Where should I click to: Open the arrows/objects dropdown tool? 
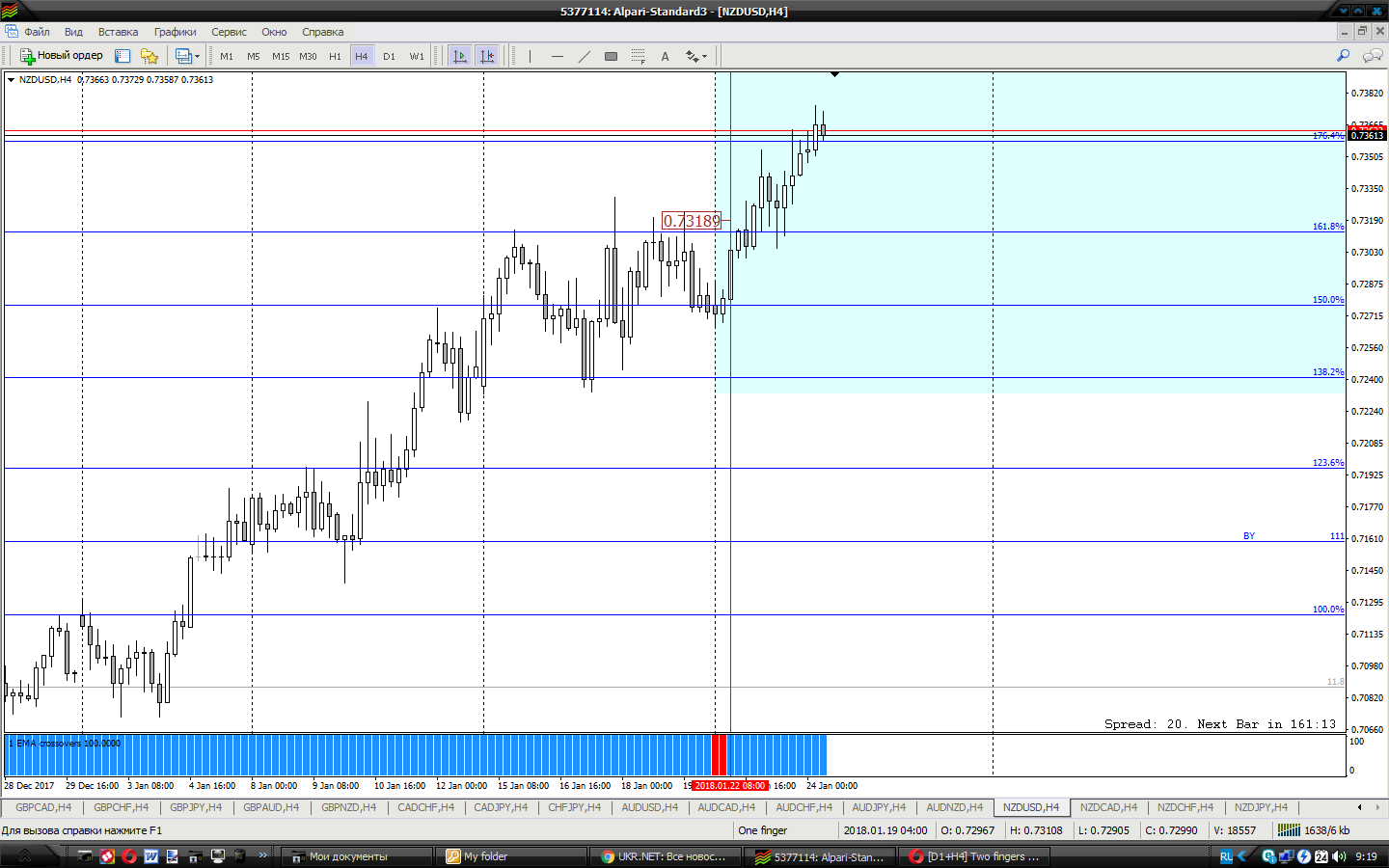(695, 56)
